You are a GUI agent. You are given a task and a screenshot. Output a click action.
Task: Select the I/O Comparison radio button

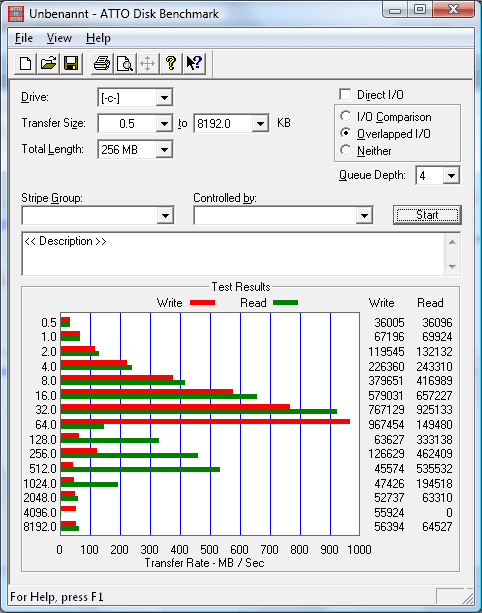point(346,116)
